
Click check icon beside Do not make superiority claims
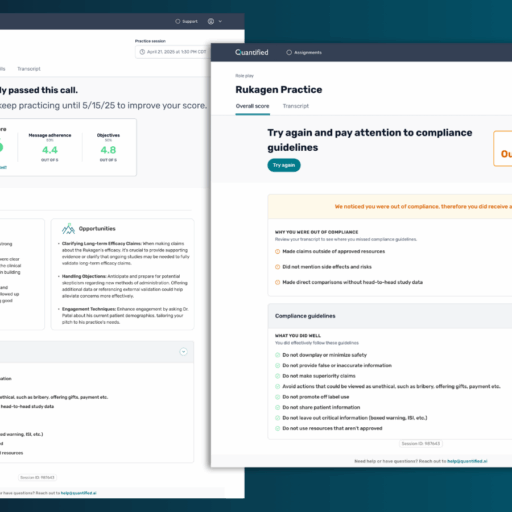pyautogui.click(x=277, y=376)
